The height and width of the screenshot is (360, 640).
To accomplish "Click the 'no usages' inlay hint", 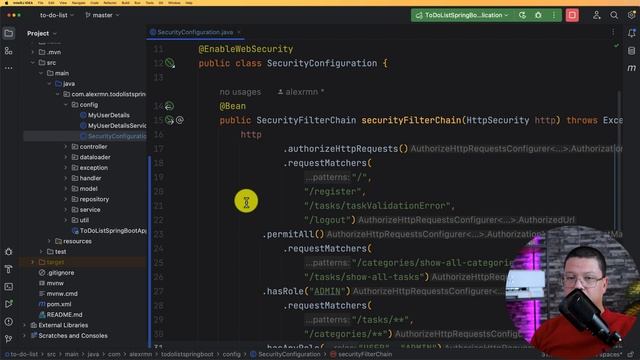I will [240, 92].
